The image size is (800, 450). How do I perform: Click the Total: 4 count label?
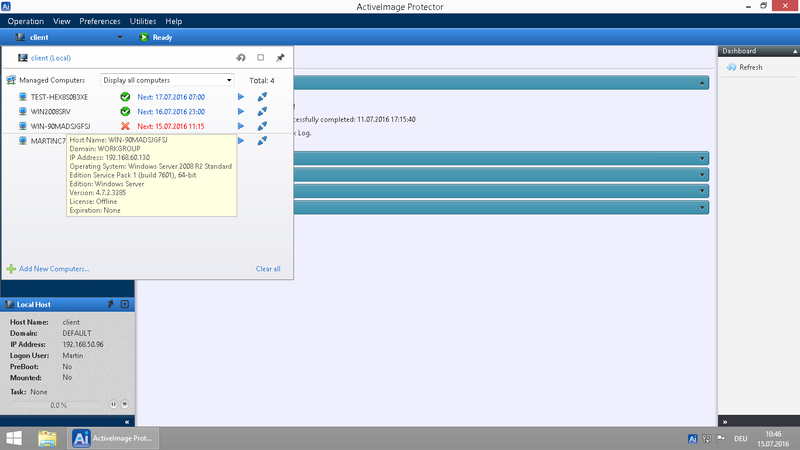pos(262,81)
